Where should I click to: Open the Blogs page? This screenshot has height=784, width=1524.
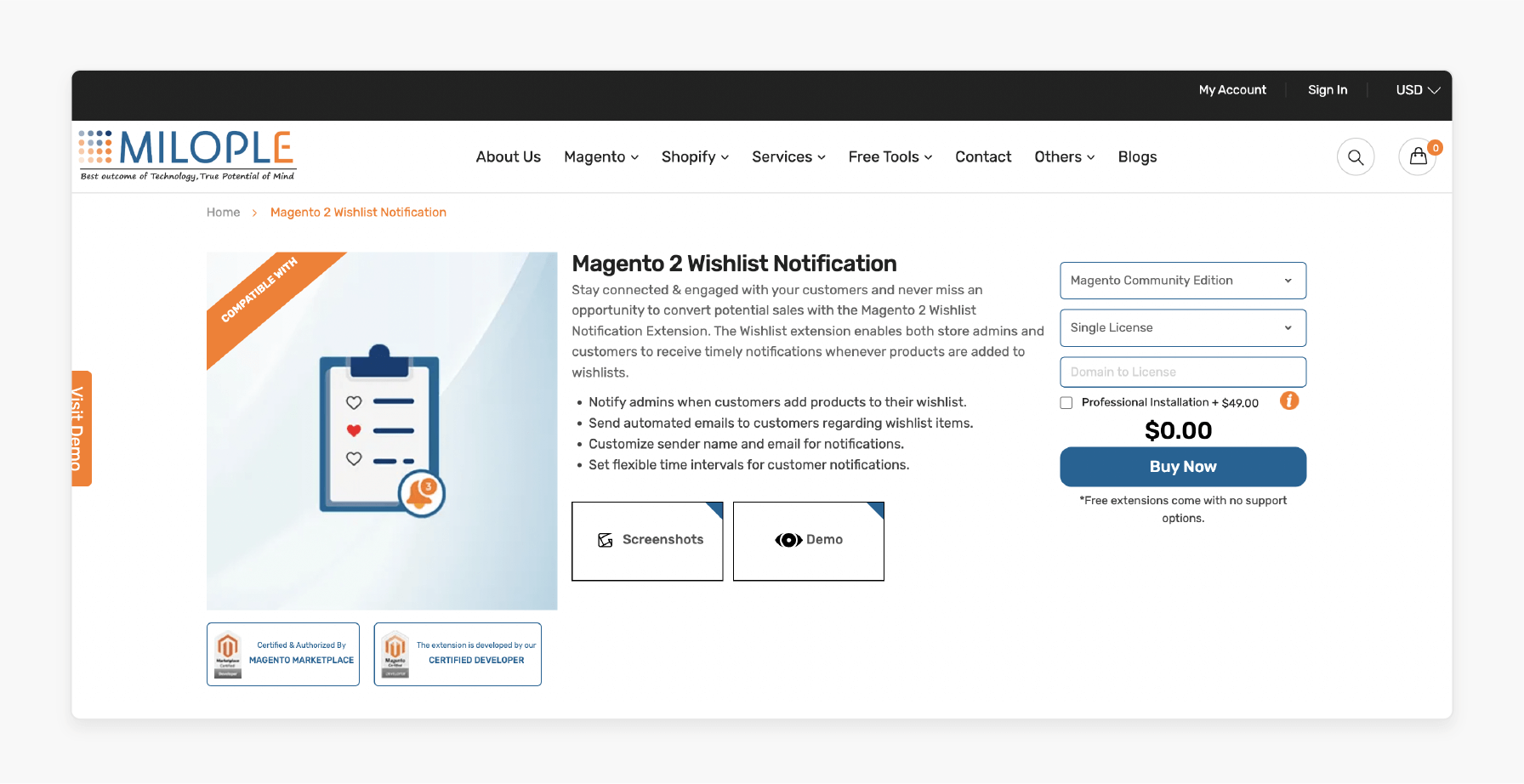click(x=1137, y=157)
